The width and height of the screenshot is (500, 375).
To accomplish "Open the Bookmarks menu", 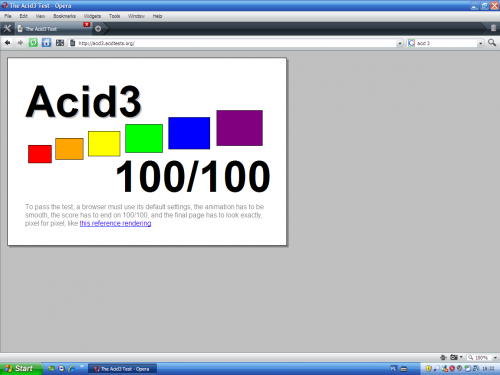I will tap(64, 16).
